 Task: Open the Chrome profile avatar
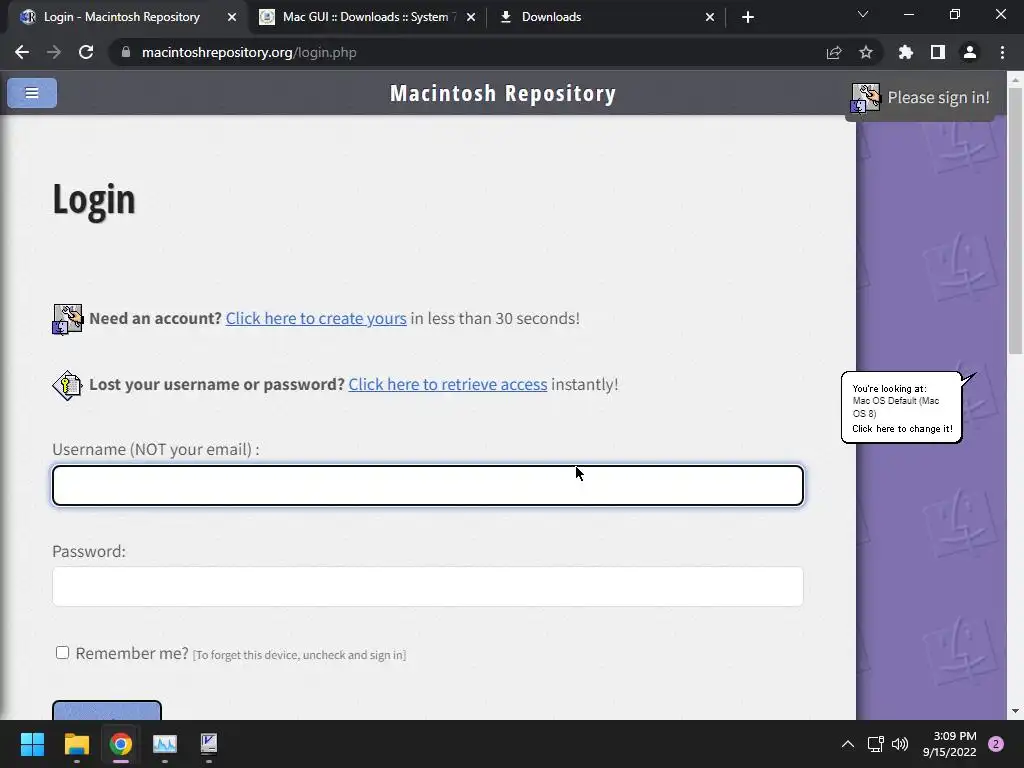pyautogui.click(x=970, y=52)
